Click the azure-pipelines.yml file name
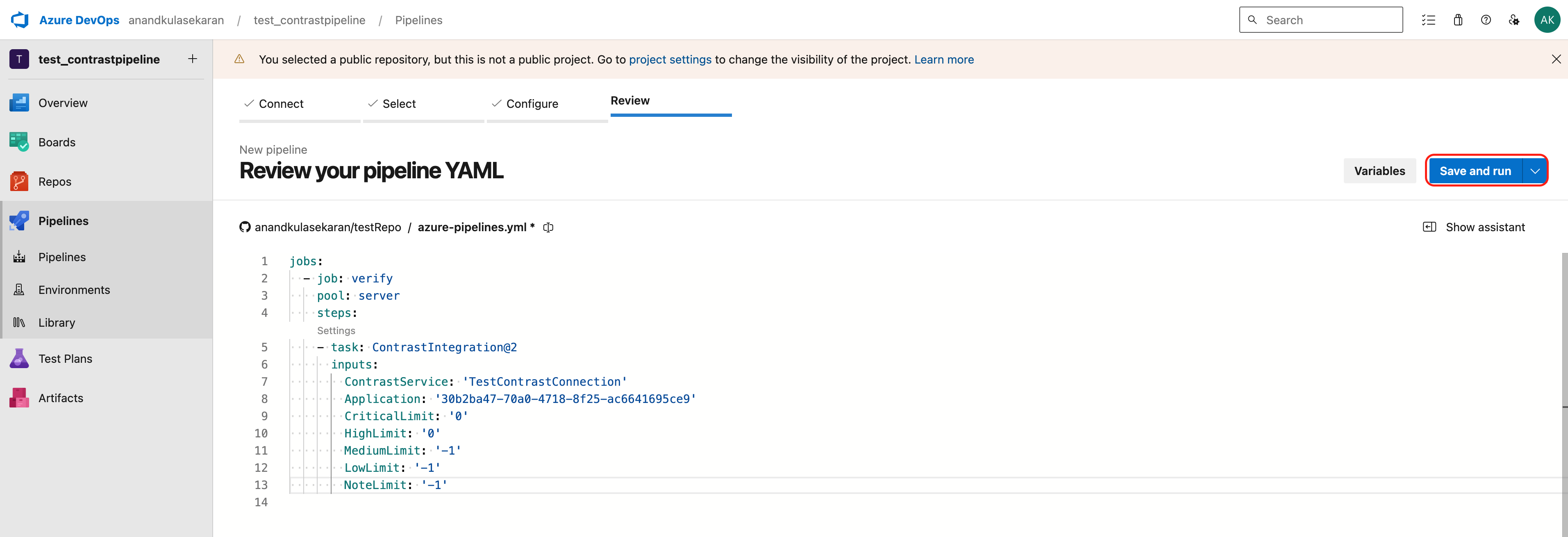 (x=472, y=227)
